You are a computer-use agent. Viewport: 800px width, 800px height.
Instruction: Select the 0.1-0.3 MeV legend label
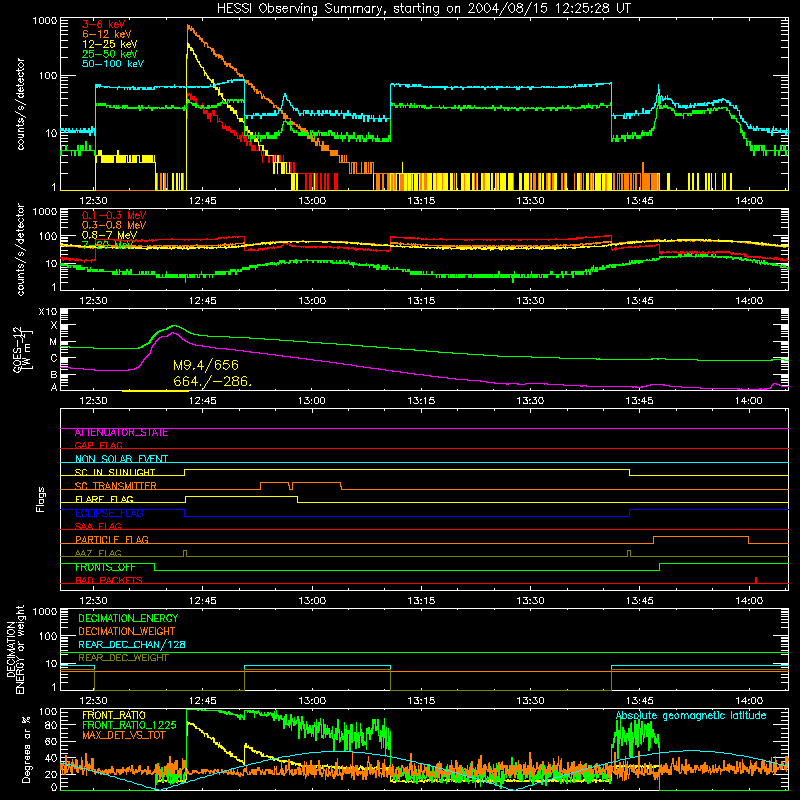[x=114, y=215]
